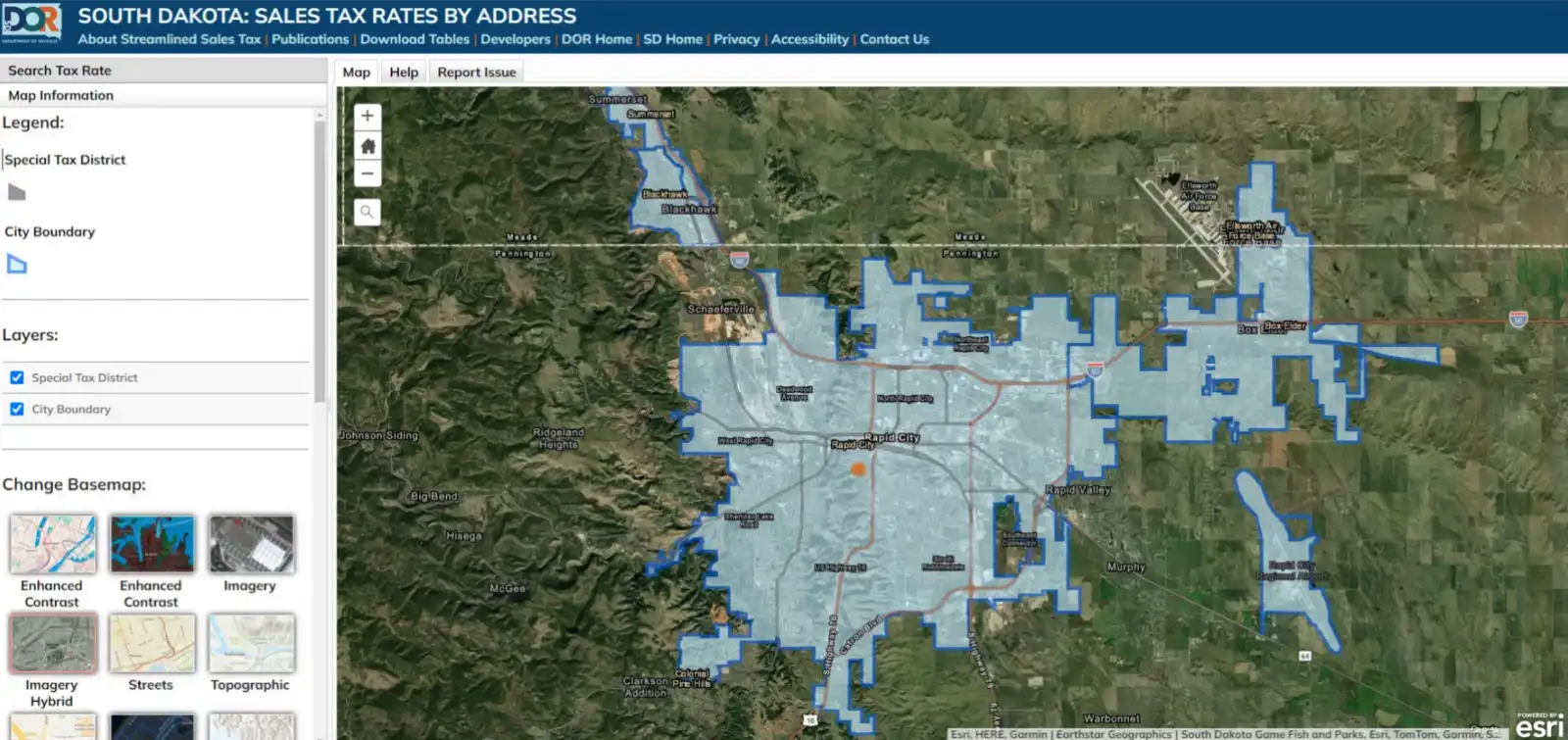Open the Publications link
The image size is (1568, 740).
coord(310,39)
